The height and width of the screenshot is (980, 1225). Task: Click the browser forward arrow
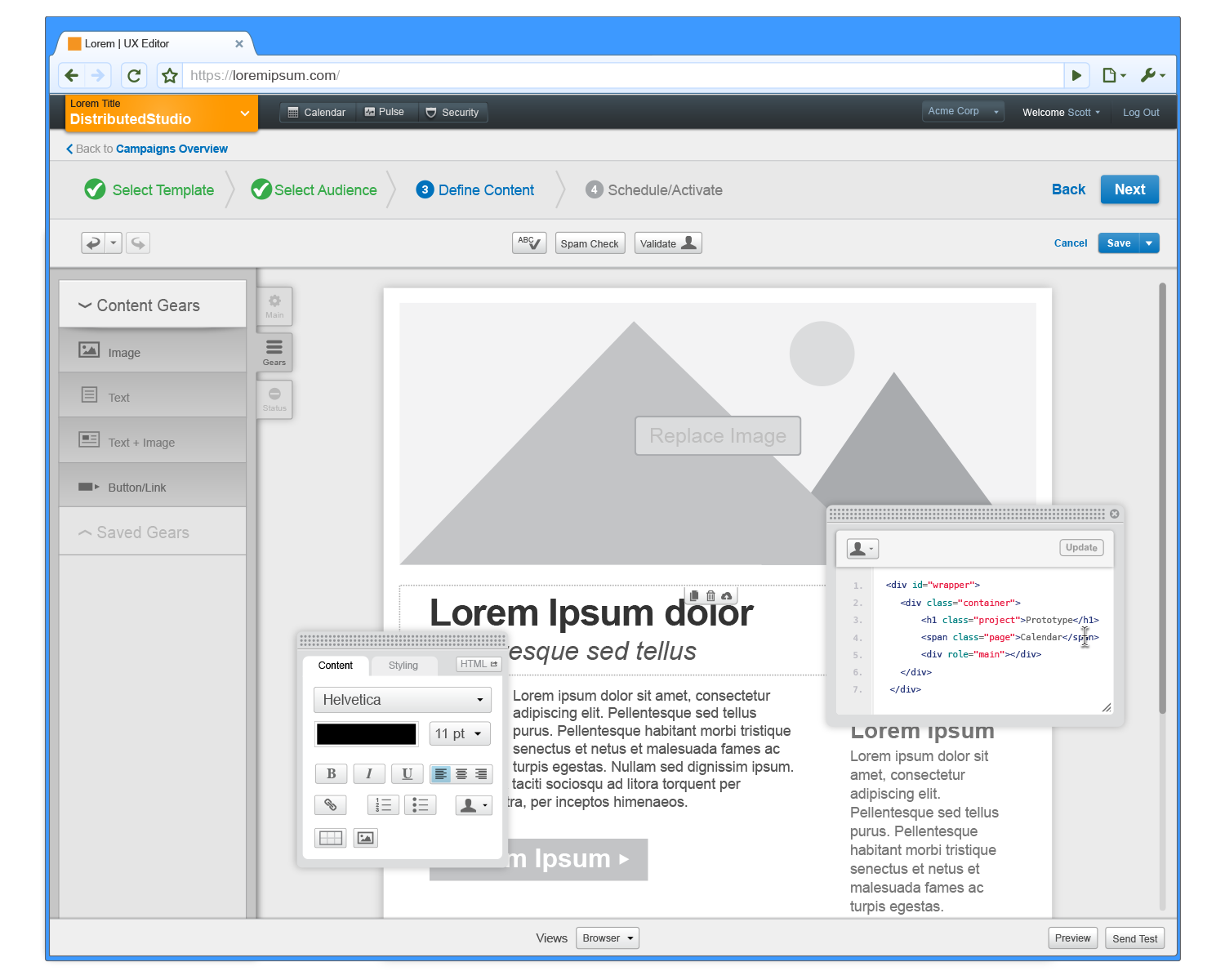coord(98,76)
